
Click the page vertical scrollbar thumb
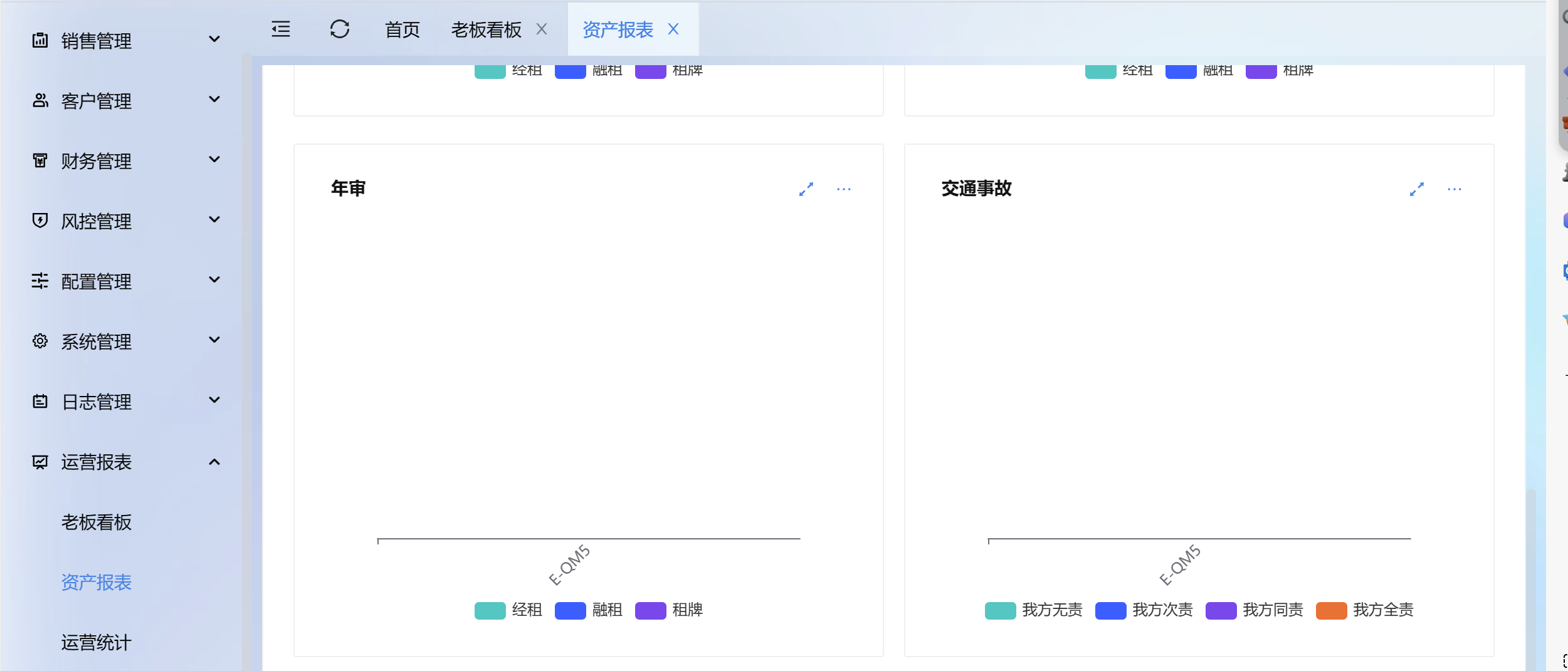(x=1530, y=576)
